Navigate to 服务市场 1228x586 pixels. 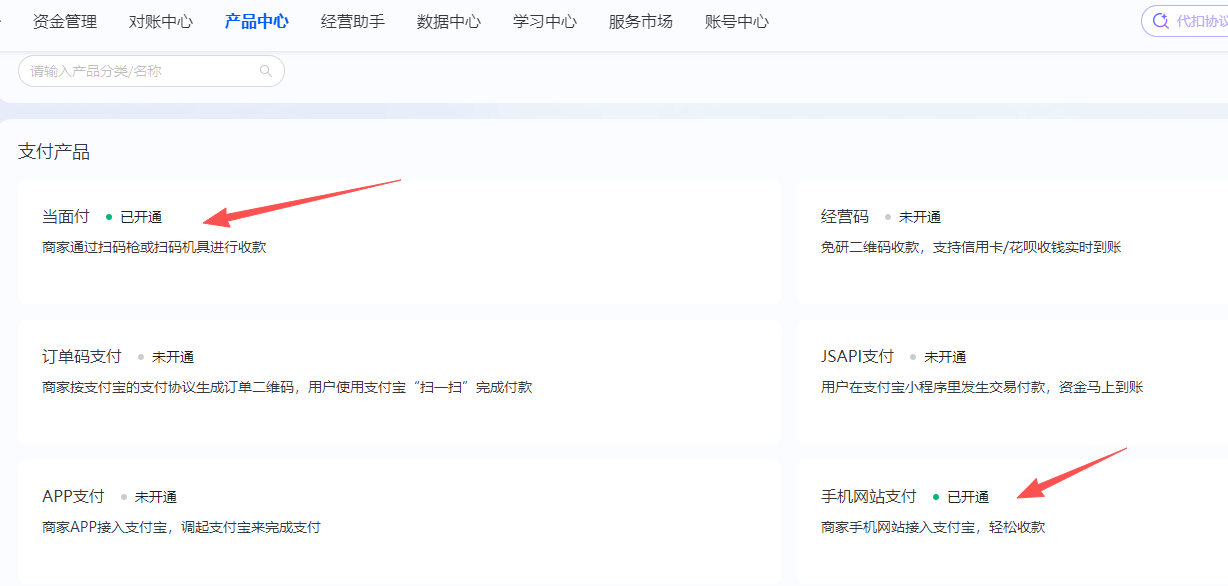click(x=641, y=21)
